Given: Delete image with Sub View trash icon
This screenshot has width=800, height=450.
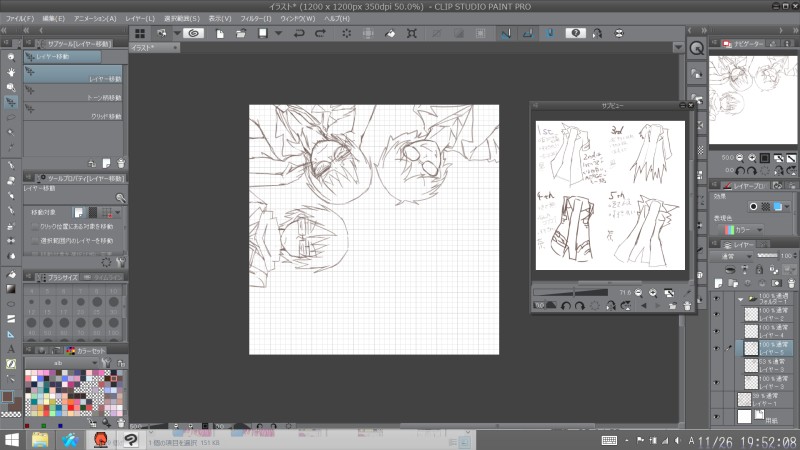Looking at the screenshot, I should click(x=687, y=305).
